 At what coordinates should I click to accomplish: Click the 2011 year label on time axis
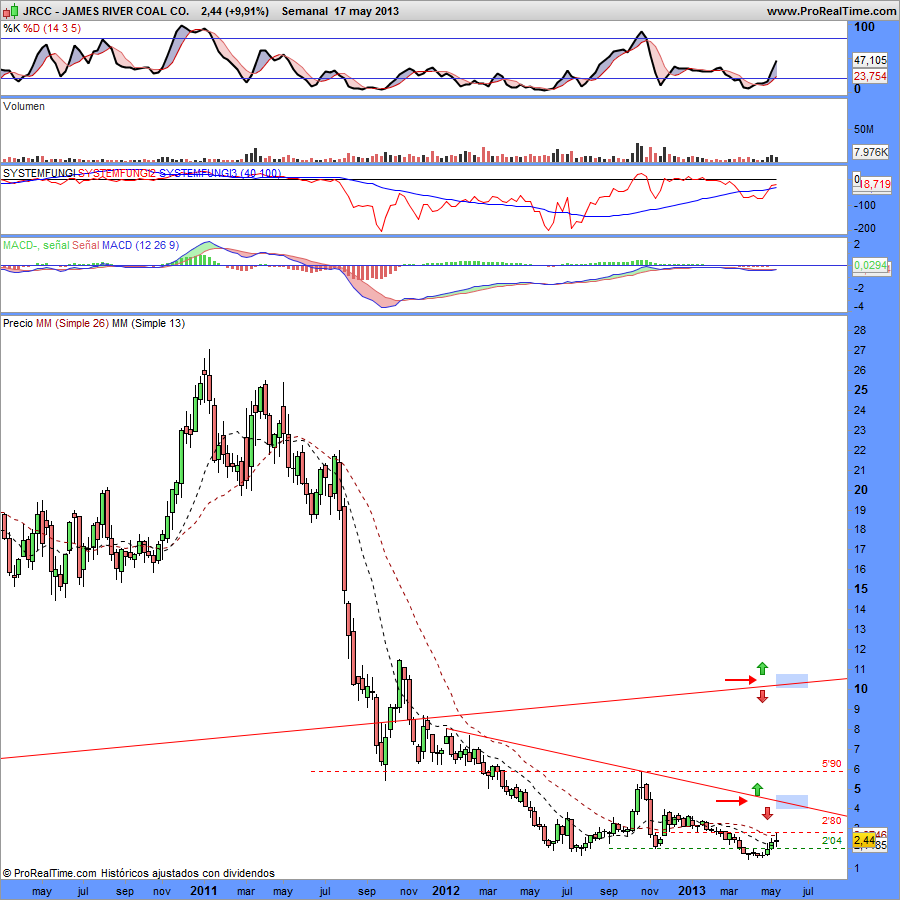click(x=204, y=891)
